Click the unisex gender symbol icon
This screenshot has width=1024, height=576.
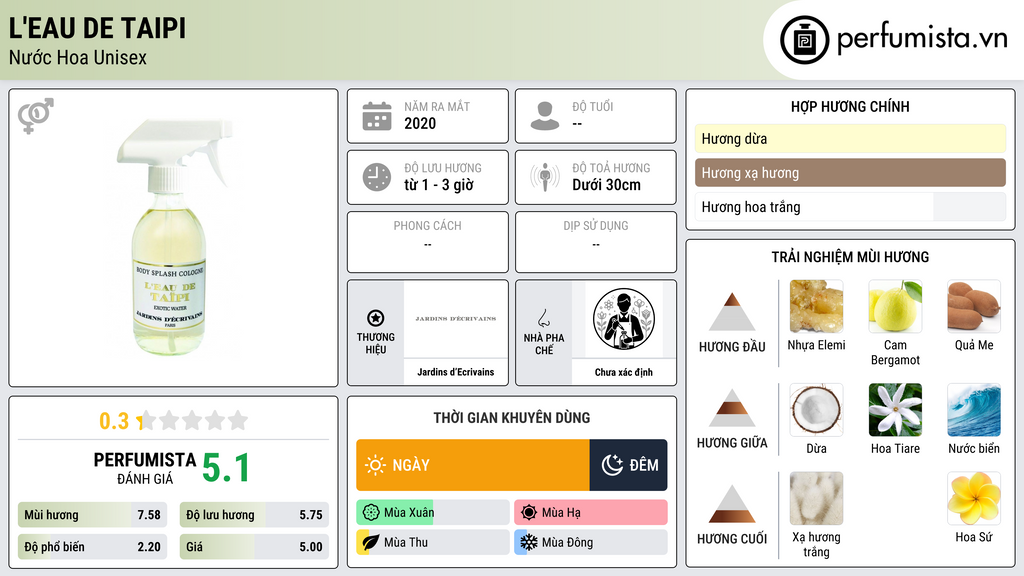pyautogui.click(x=35, y=115)
